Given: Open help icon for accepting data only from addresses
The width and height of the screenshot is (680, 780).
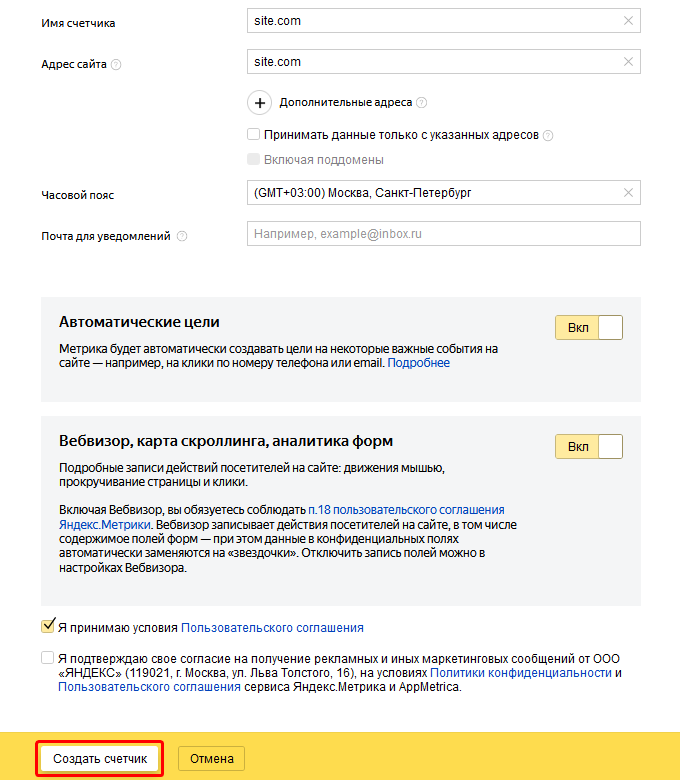Looking at the screenshot, I should click(548, 135).
